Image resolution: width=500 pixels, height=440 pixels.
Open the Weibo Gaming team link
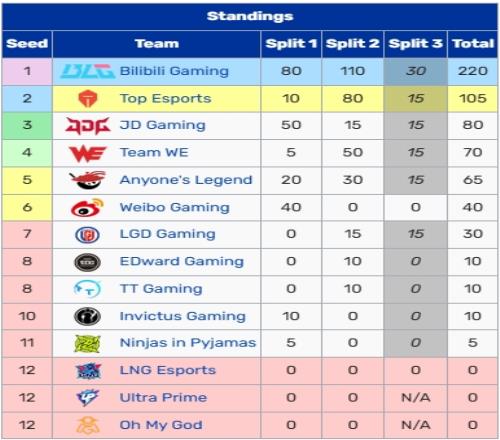tap(175, 207)
